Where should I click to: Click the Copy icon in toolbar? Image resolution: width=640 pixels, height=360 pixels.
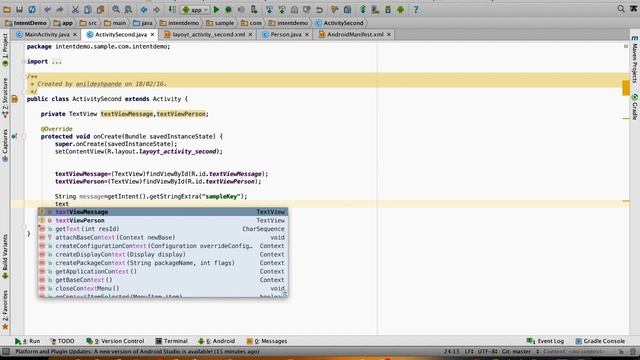pos(88,9)
